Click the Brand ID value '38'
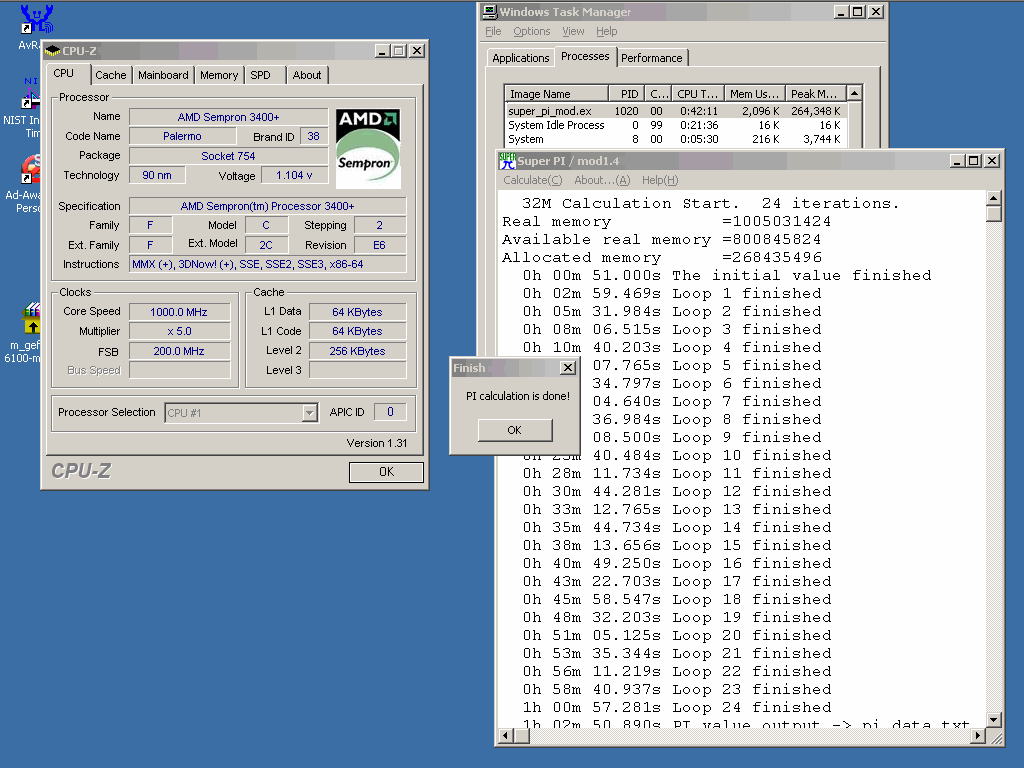1024x768 pixels. [x=313, y=136]
